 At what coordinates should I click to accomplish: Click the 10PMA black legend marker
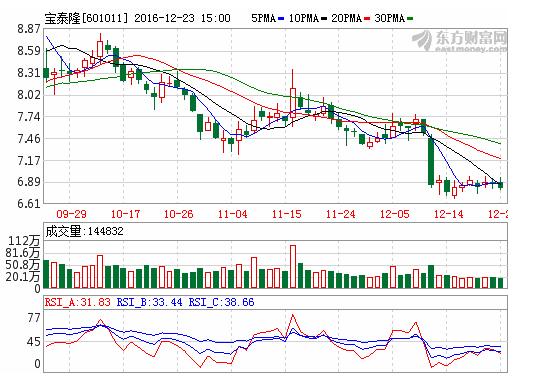tap(324, 18)
